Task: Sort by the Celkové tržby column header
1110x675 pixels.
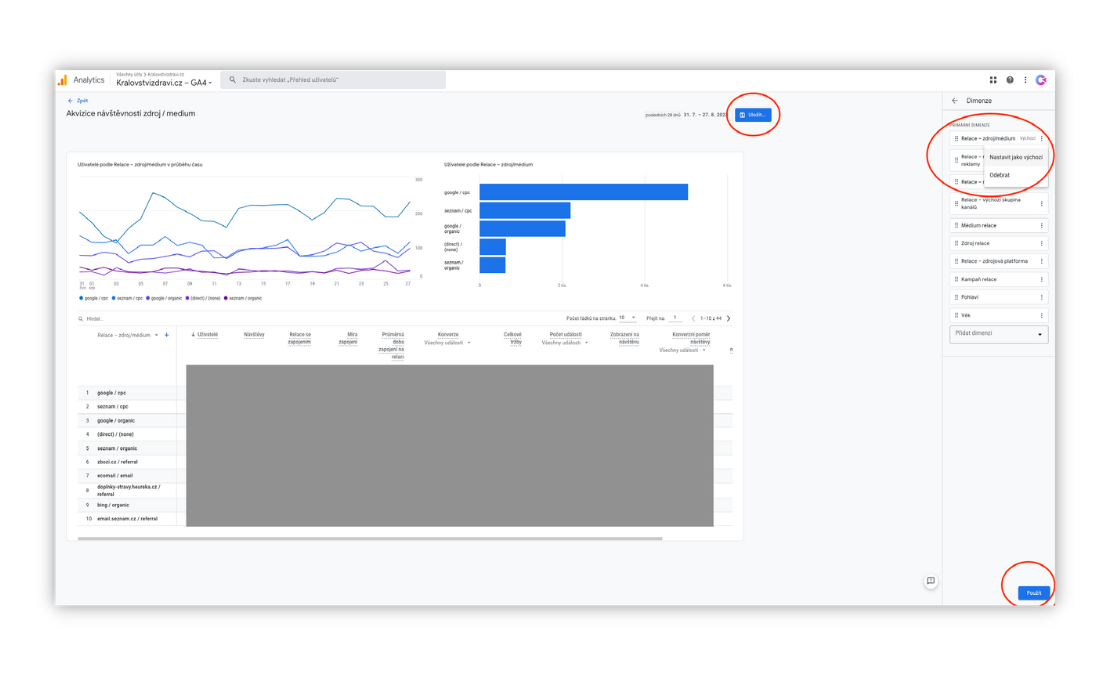Action: (513, 338)
